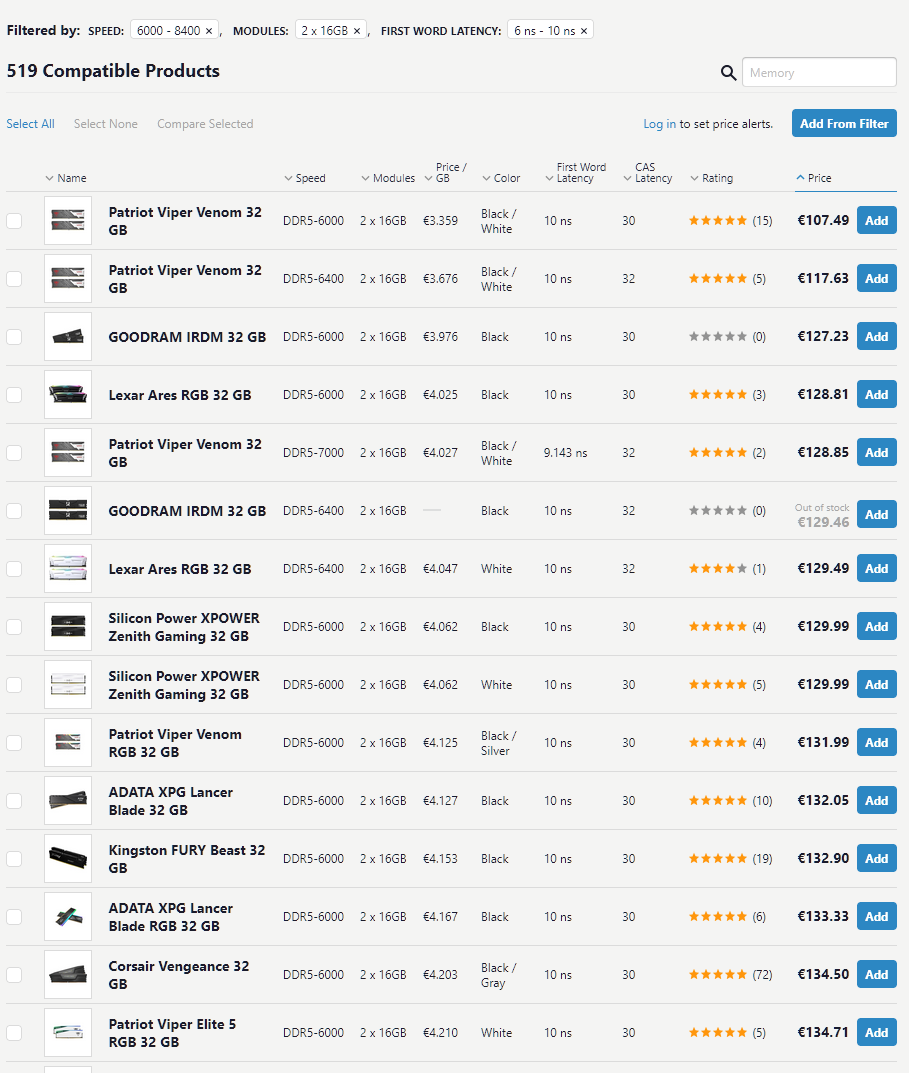Check the box for Patriot Viper Venom DDR5-6000 €107.49

coord(14,220)
